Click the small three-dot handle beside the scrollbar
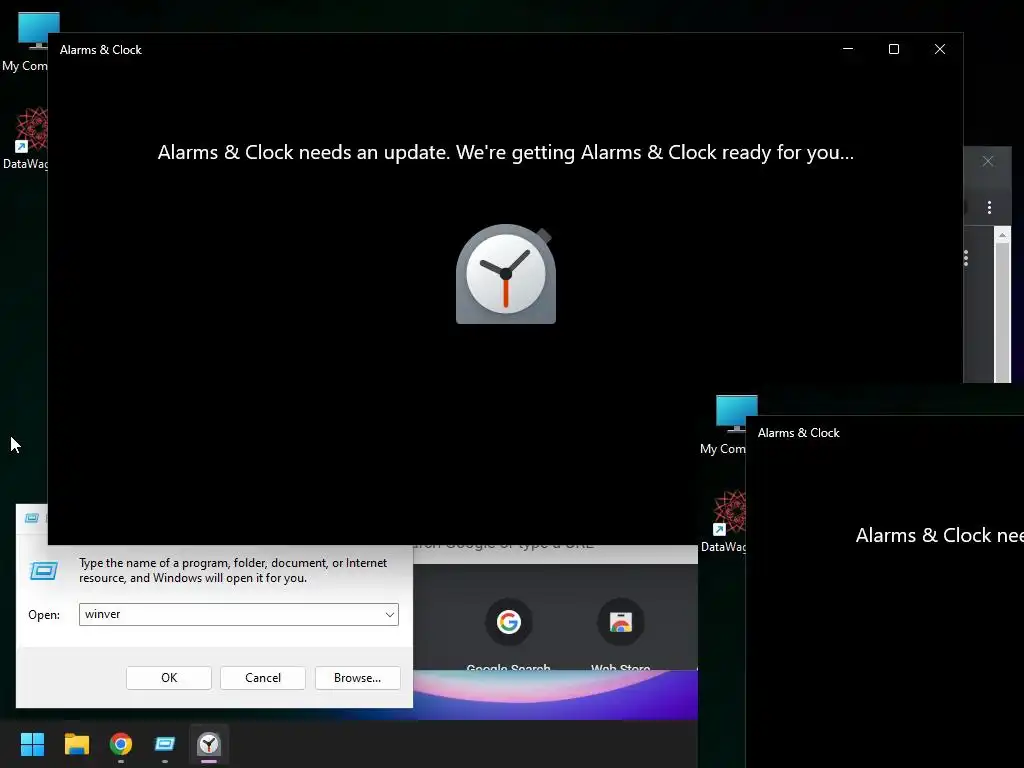 tap(966, 259)
